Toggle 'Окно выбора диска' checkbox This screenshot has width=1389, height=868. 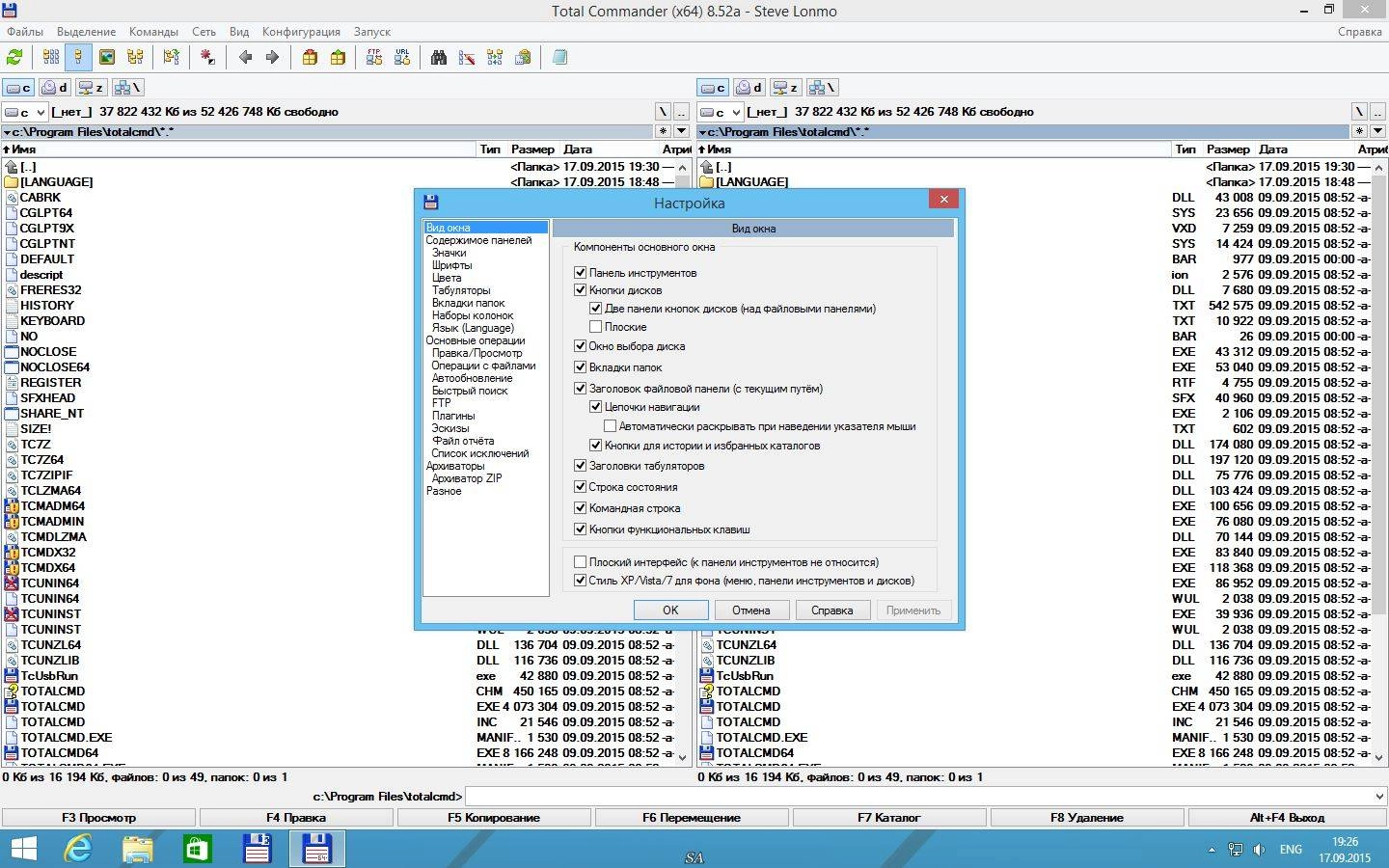(580, 346)
